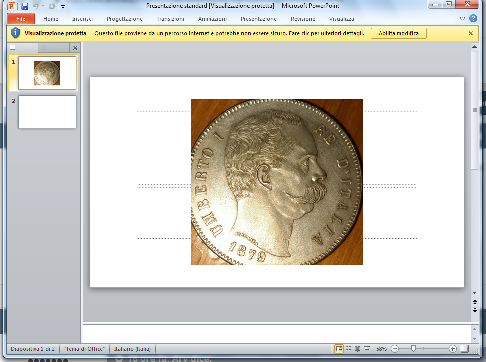Open the File tab

21,19
